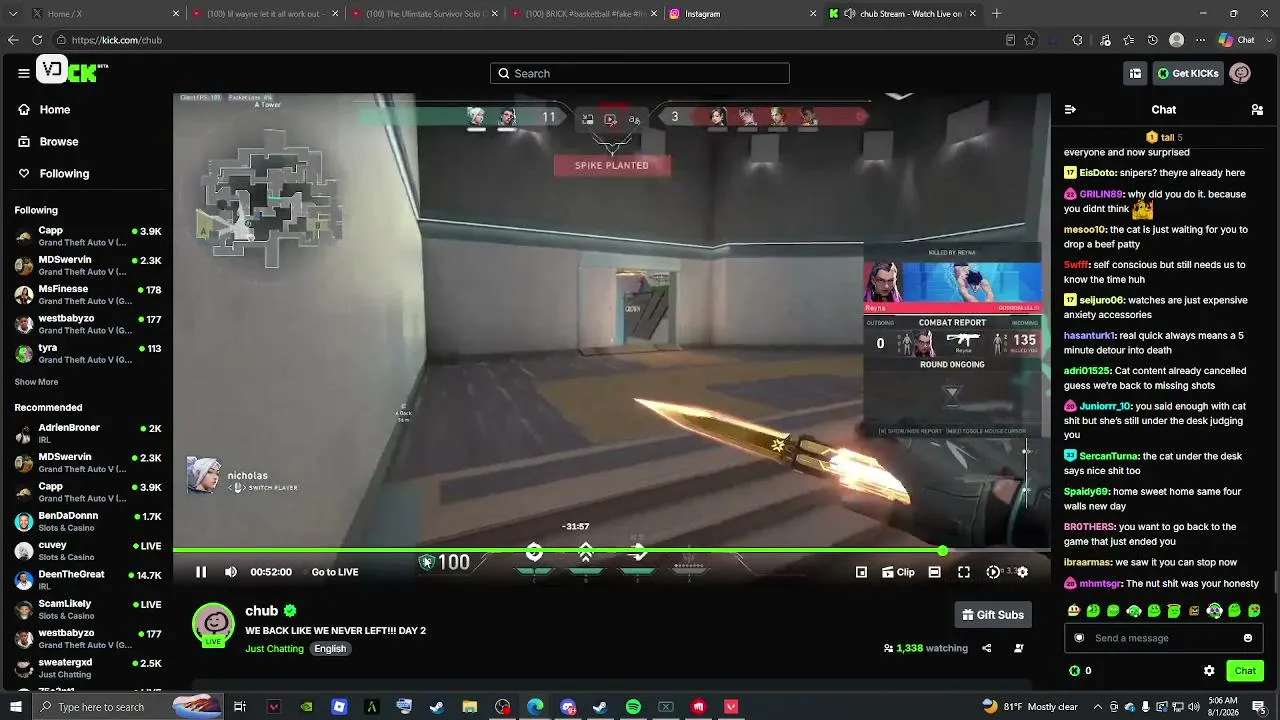Open cuvey channel in Recommended
Screen dimensions: 1280x720
click(88, 551)
